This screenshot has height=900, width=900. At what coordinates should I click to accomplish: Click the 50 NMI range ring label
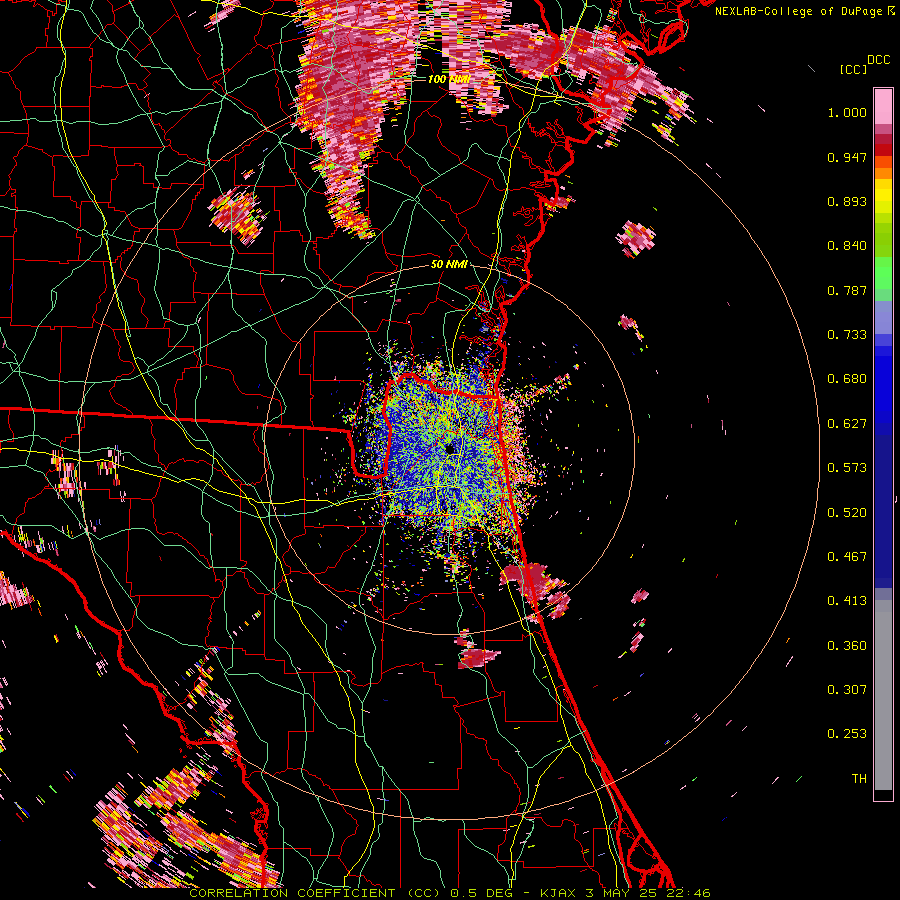pos(449,265)
